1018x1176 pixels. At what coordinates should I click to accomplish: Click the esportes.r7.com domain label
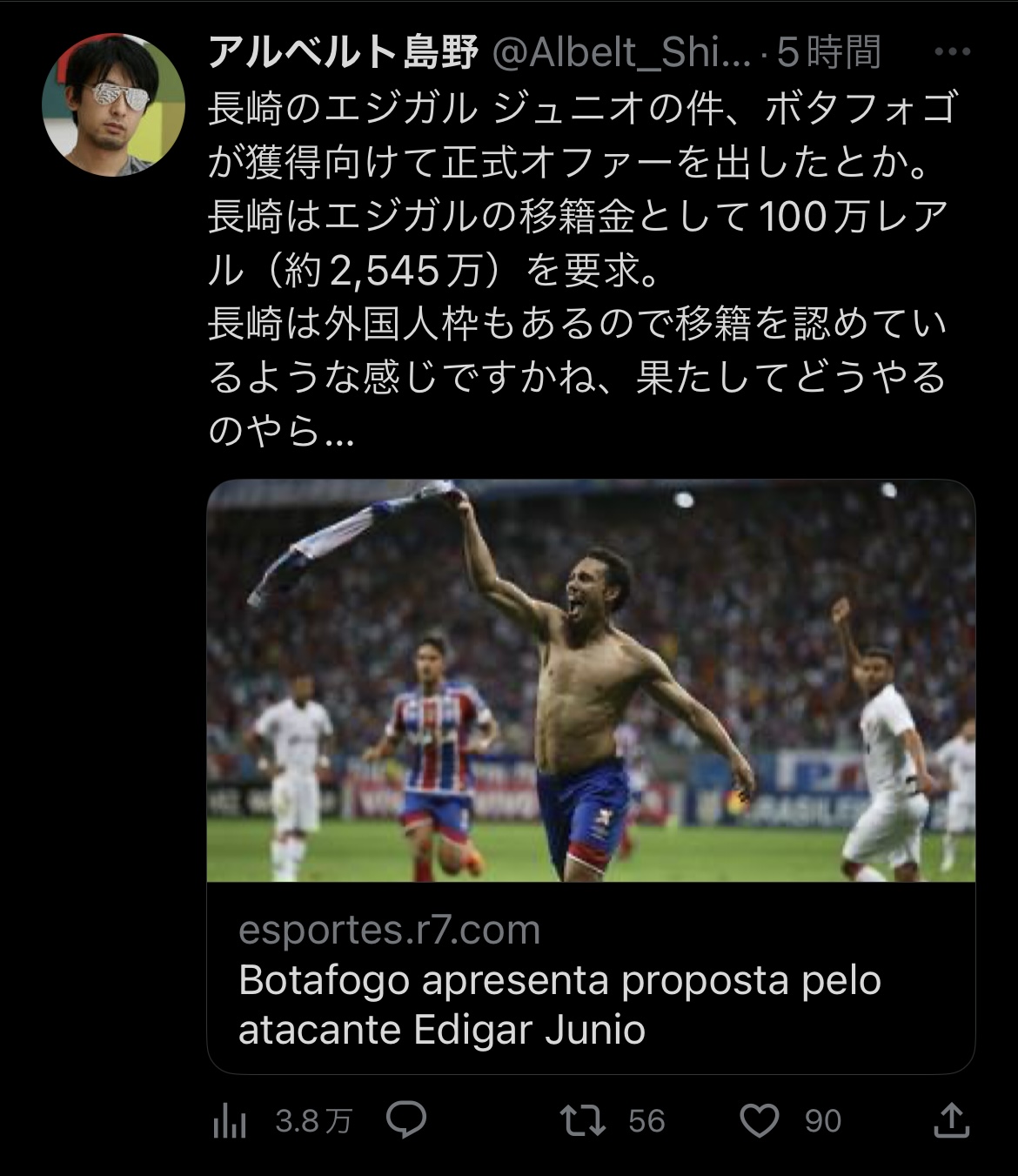click(389, 930)
